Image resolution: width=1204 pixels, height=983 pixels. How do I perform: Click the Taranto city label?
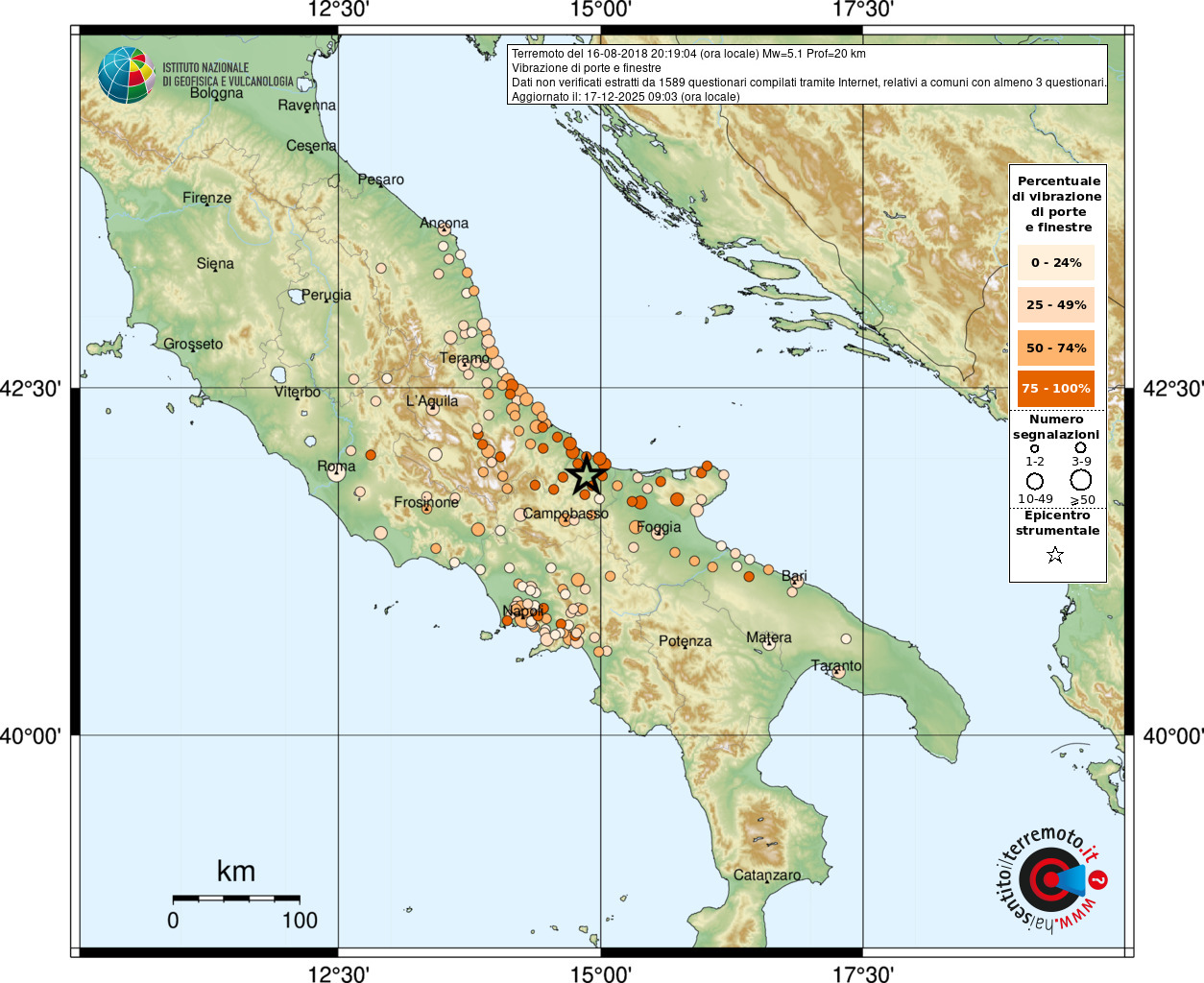tap(836, 665)
